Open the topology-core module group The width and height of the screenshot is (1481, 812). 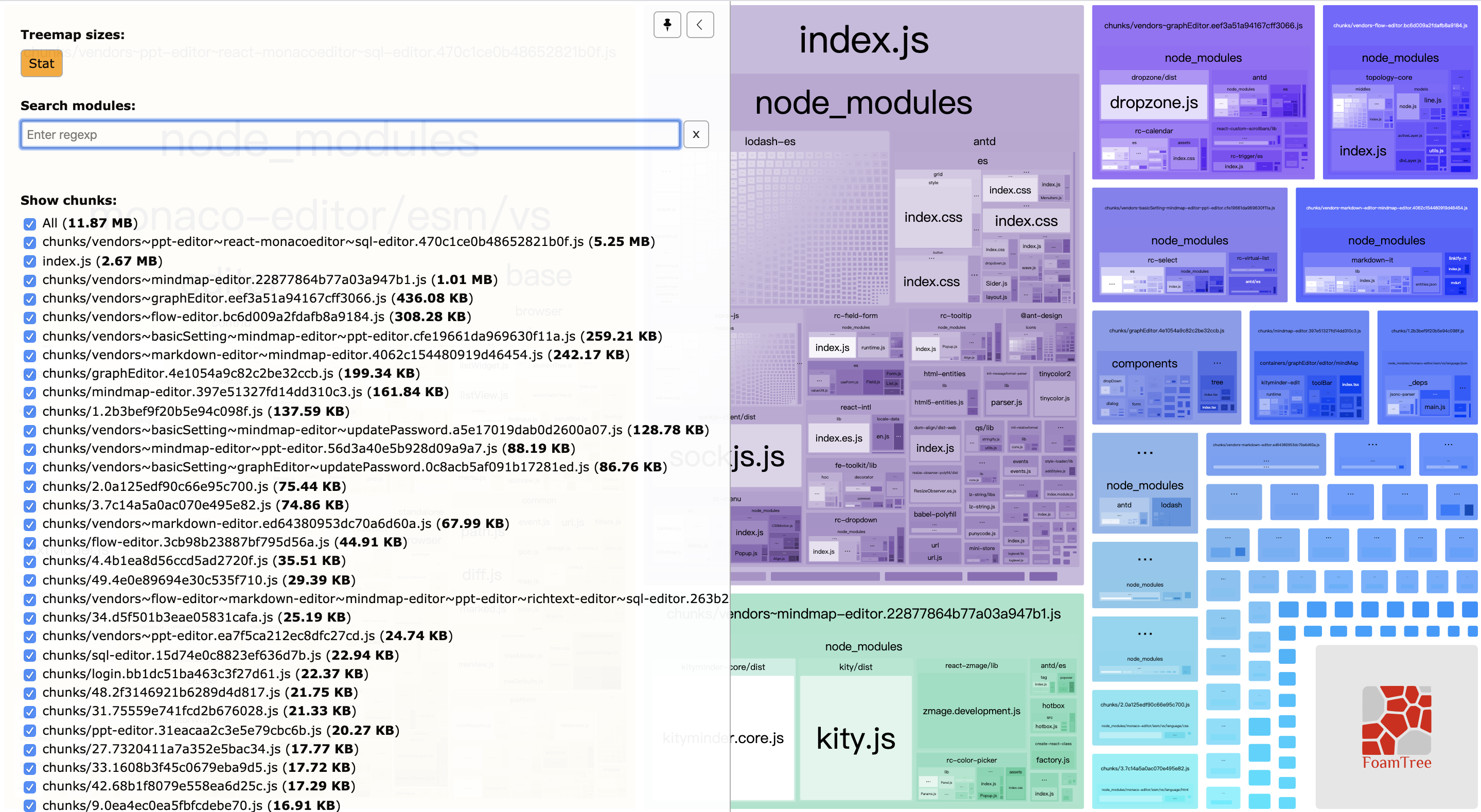(1388, 78)
